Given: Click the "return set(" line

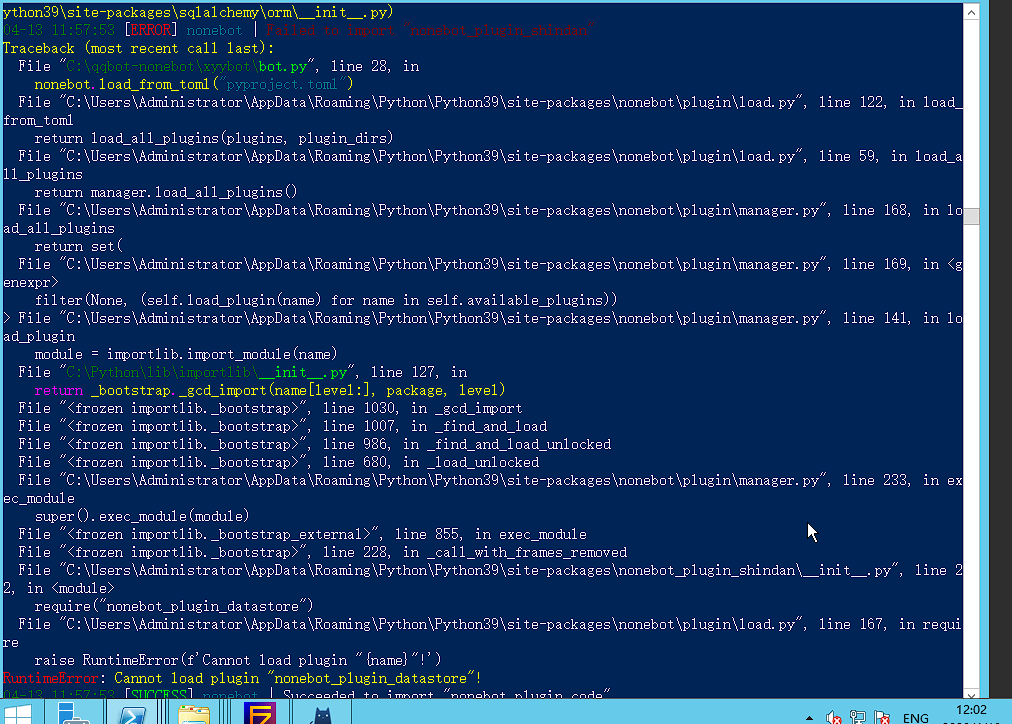Looking at the screenshot, I should coord(78,246).
